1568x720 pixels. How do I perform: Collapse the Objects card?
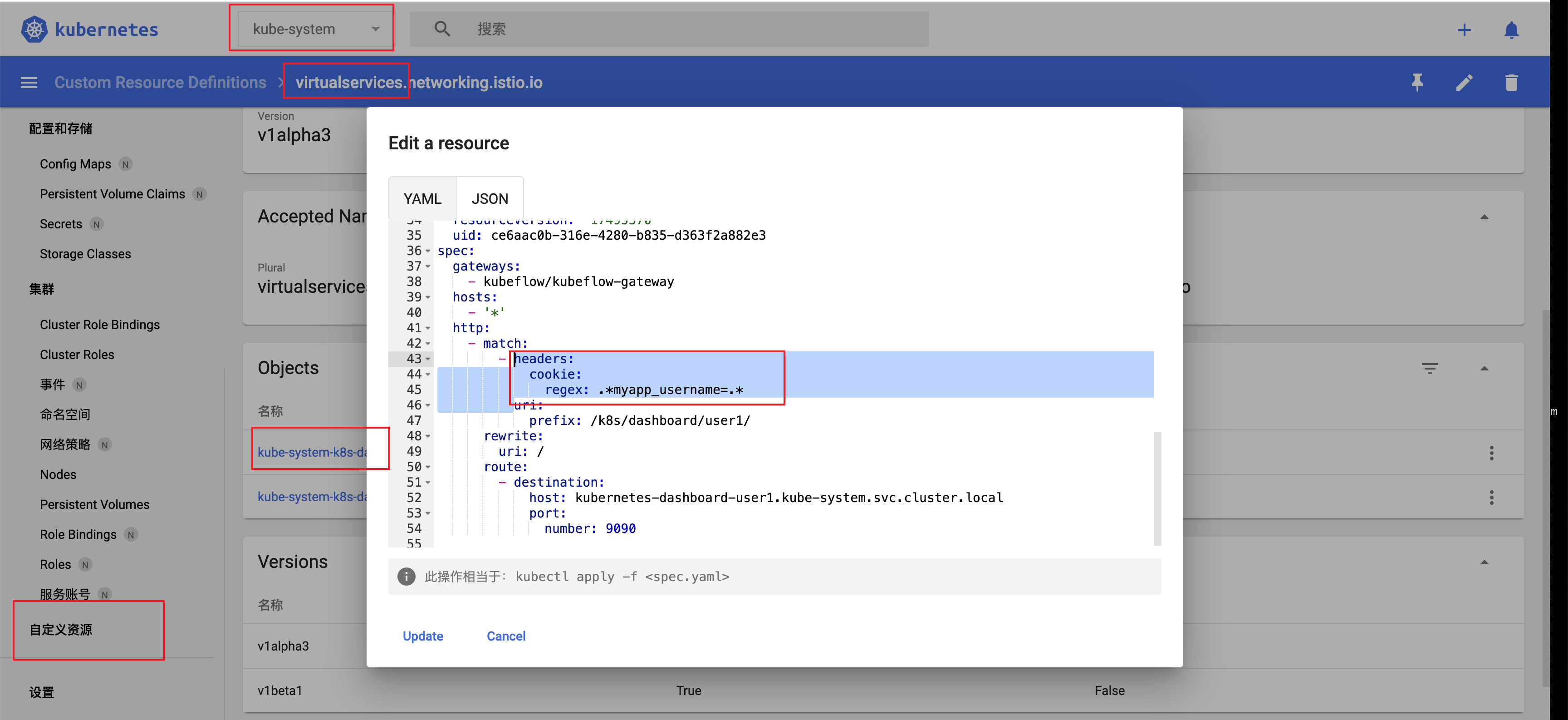[1484, 368]
